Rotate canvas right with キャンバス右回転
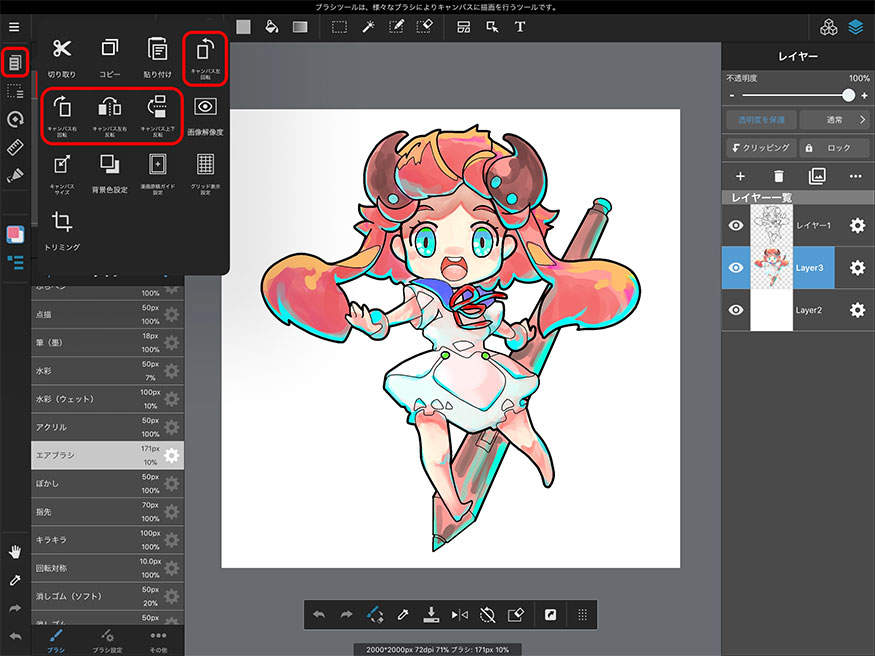 click(62, 116)
